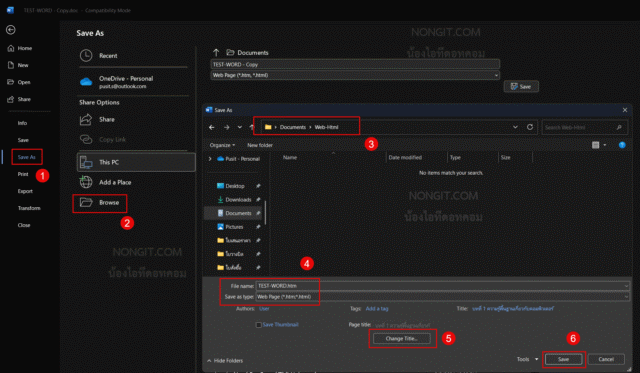This screenshot has width=640, height=373.
Task: Go up one folder from Documents in backstage
Action: click(x=216, y=52)
